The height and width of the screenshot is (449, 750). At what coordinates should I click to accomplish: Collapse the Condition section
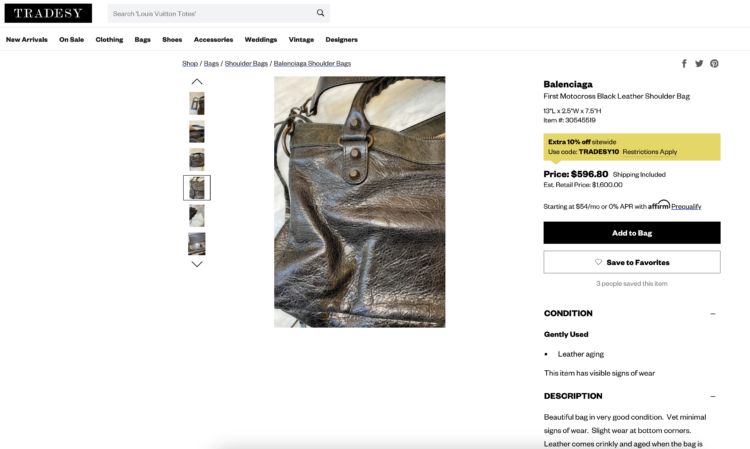713,313
